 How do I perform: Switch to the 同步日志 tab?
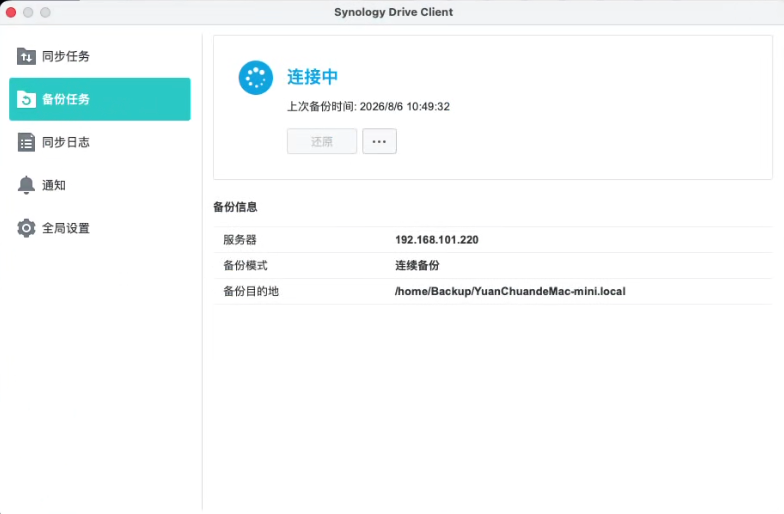[x=100, y=142]
